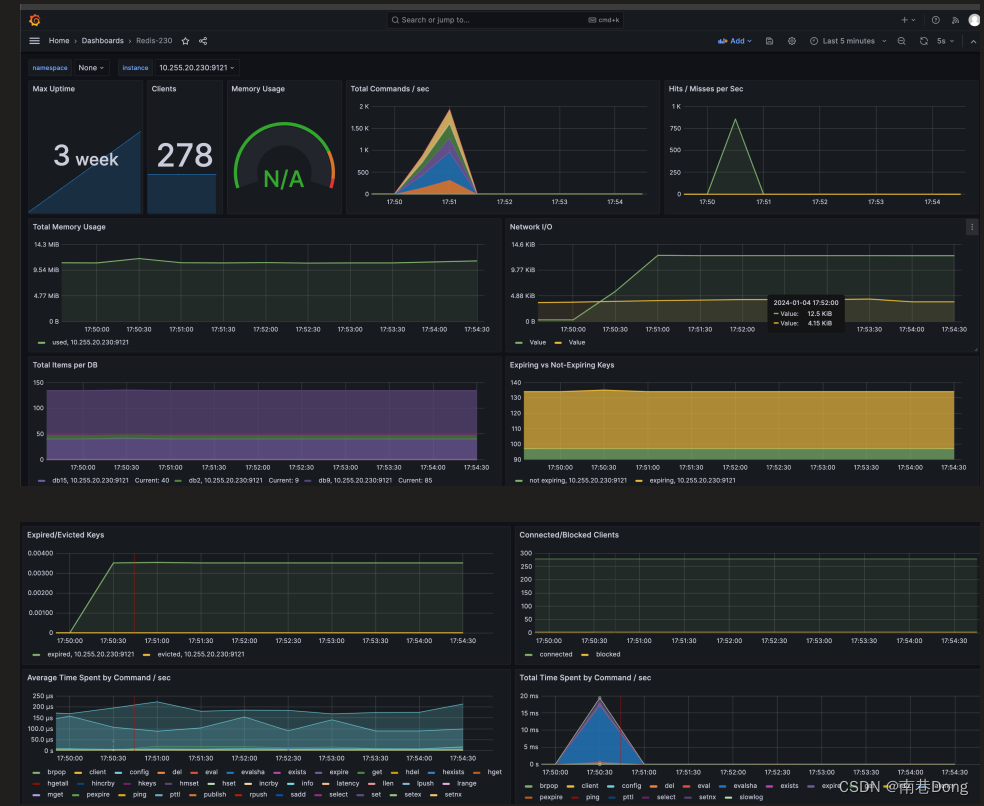Viewport: 984px width, 806px height.
Task: Open the Network I/O panel menu dots
Action: 972,227
